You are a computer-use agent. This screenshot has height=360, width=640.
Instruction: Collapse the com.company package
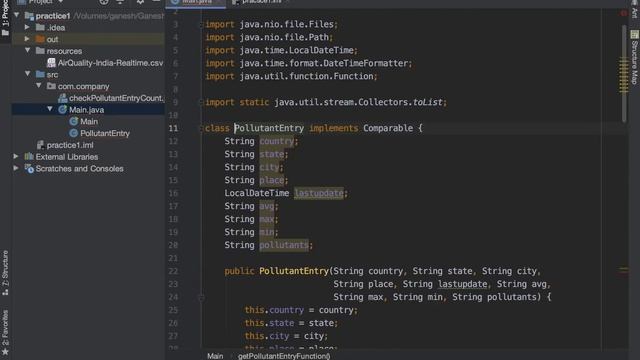[39, 86]
